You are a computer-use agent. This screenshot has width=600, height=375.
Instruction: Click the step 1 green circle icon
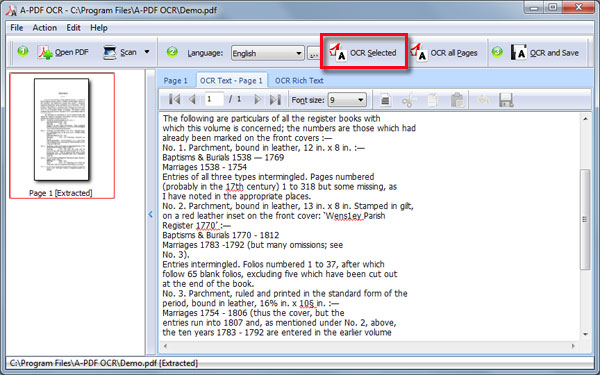(x=23, y=51)
